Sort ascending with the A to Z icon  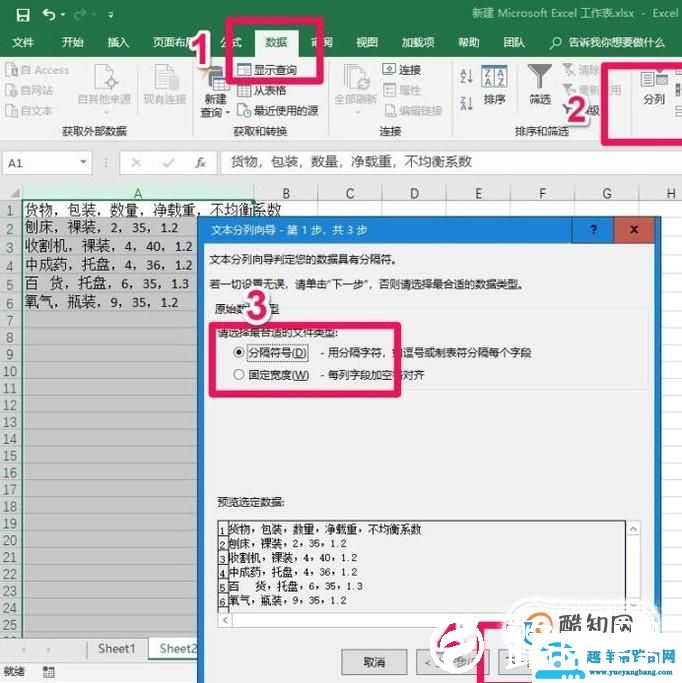(x=466, y=76)
